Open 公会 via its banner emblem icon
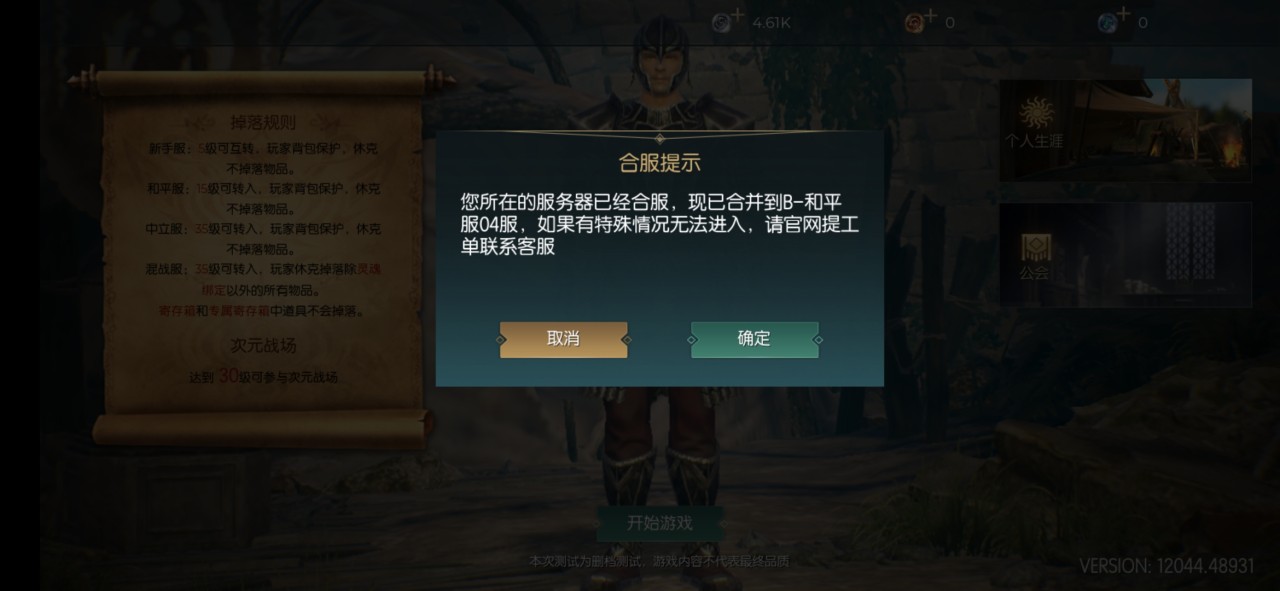 tap(1035, 246)
